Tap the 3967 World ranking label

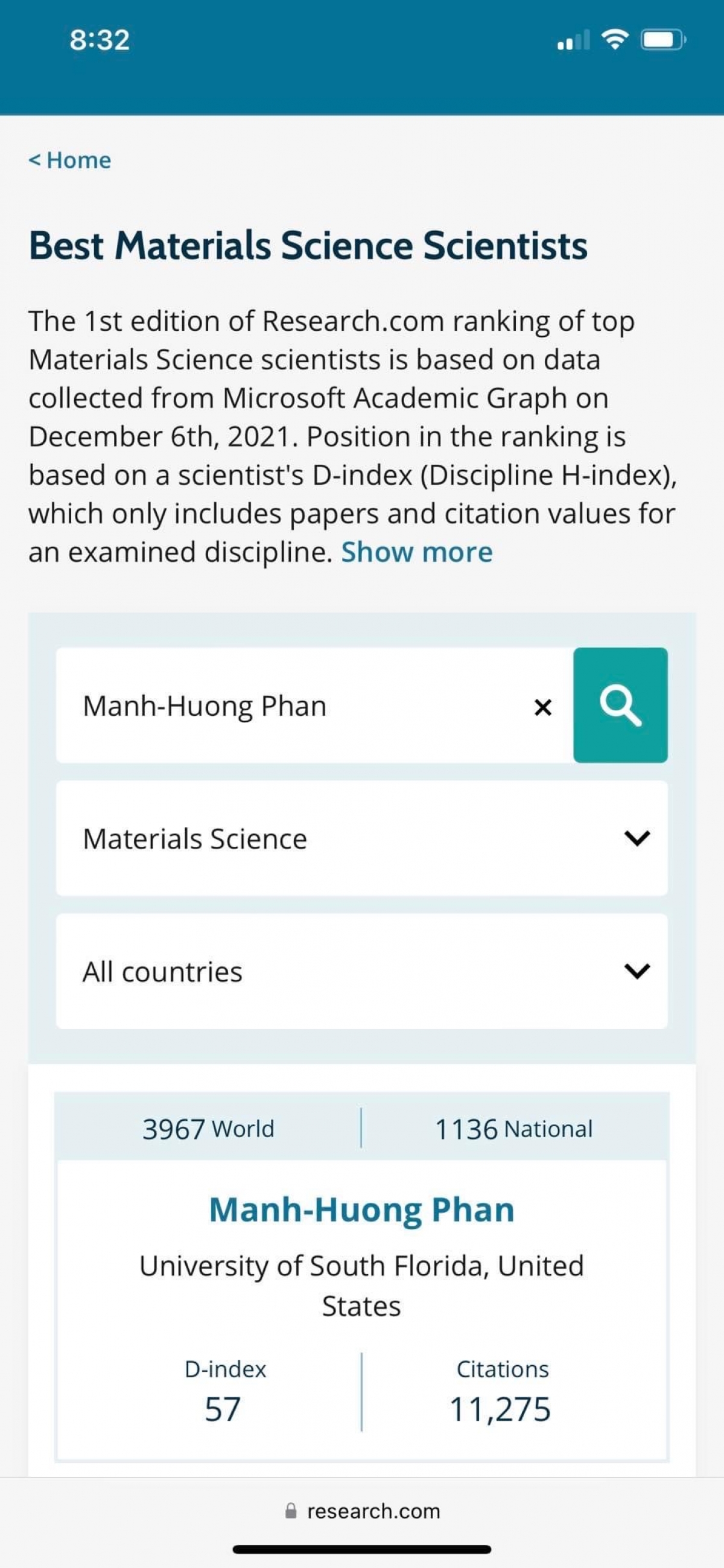point(208,1129)
